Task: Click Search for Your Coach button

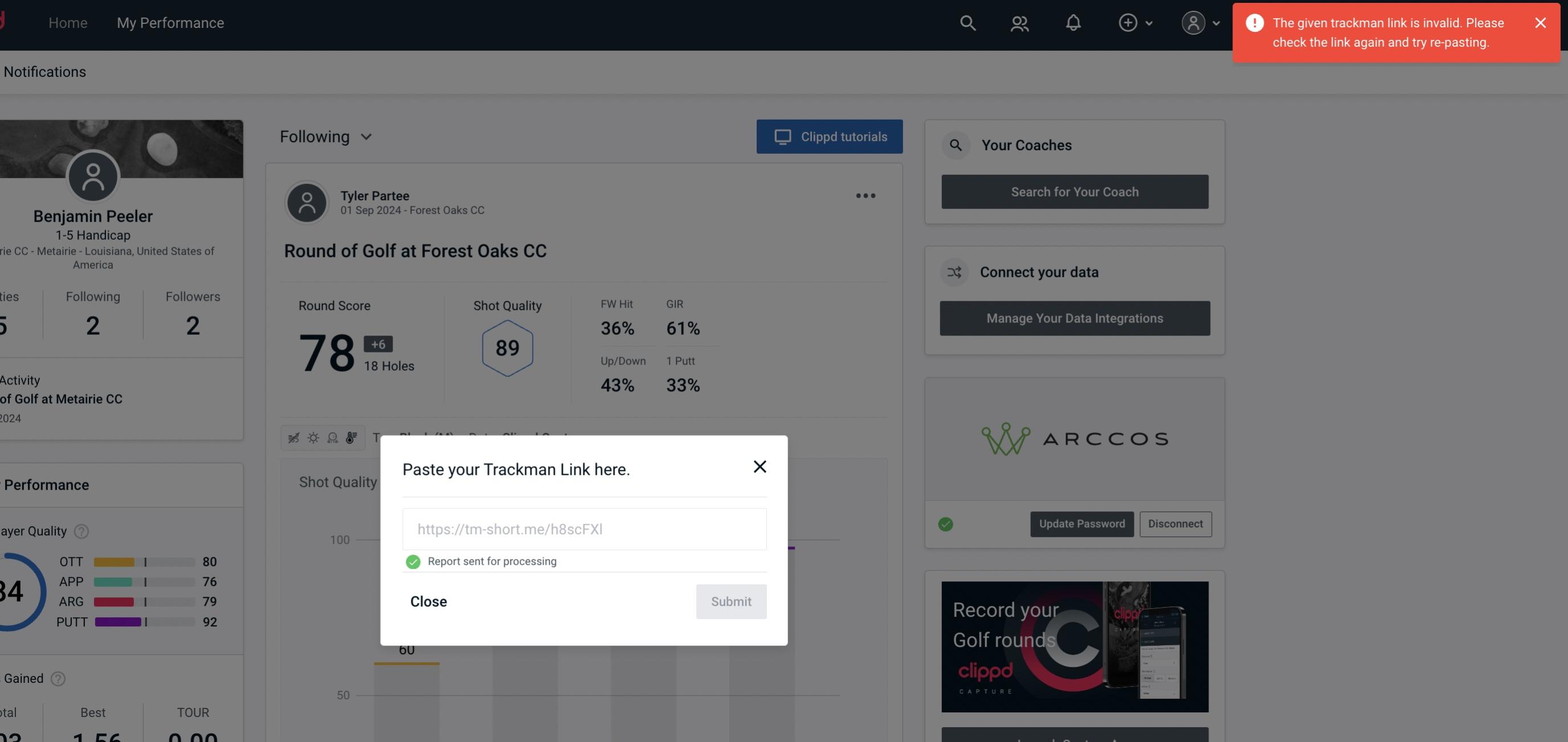Action: point(1075,192)
